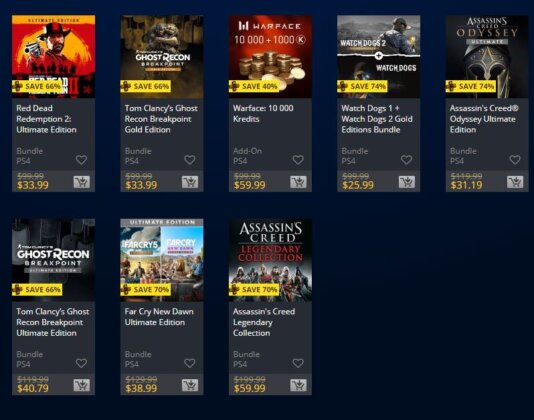Open Assassin's Creed Legendary Collection cover art

(270, 260)
